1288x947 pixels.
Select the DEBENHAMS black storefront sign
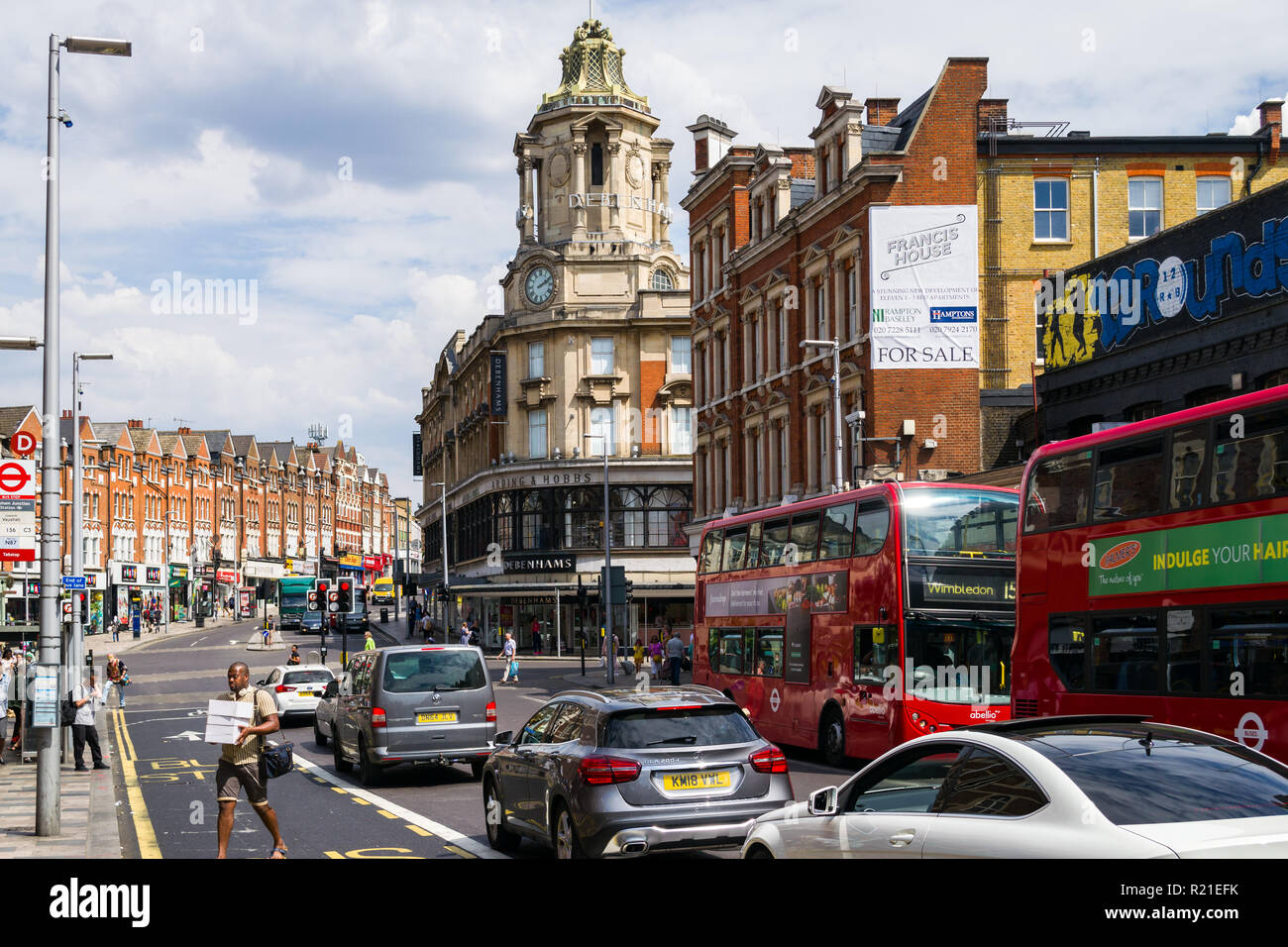pyautogui.click(x=539, y=564)
